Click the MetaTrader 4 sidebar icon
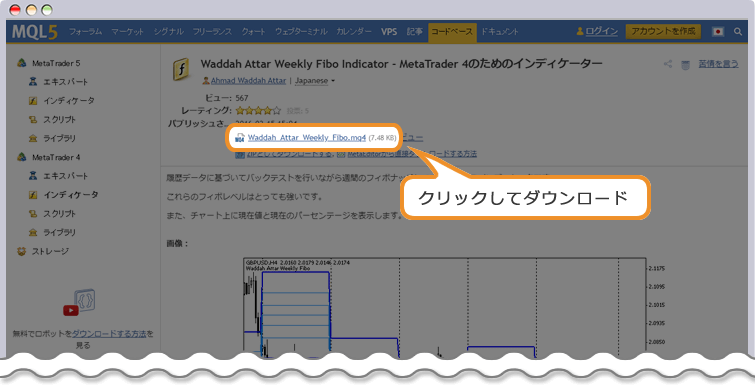755x385 pixels. 22,157
